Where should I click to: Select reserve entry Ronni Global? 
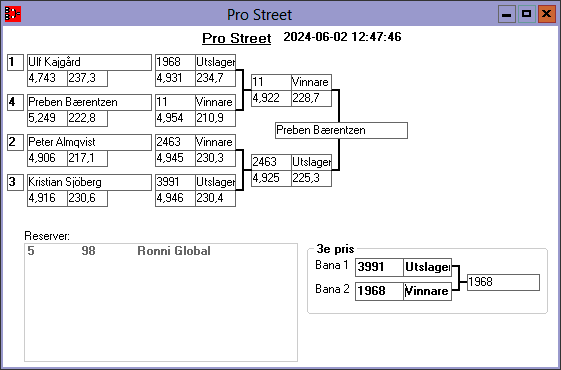tap(174, 251)
